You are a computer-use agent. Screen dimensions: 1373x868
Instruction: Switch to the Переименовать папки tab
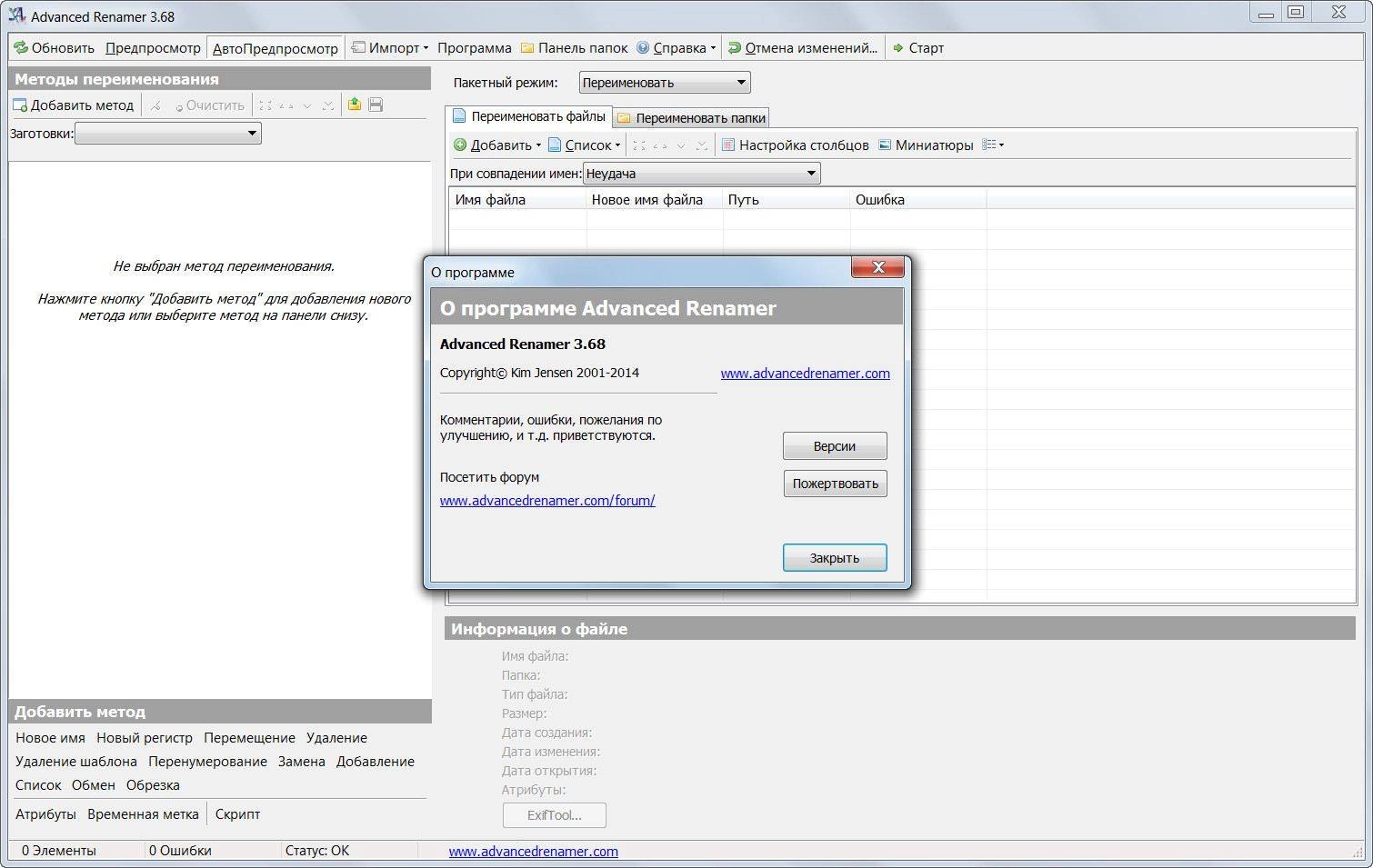tap(691, 117)
